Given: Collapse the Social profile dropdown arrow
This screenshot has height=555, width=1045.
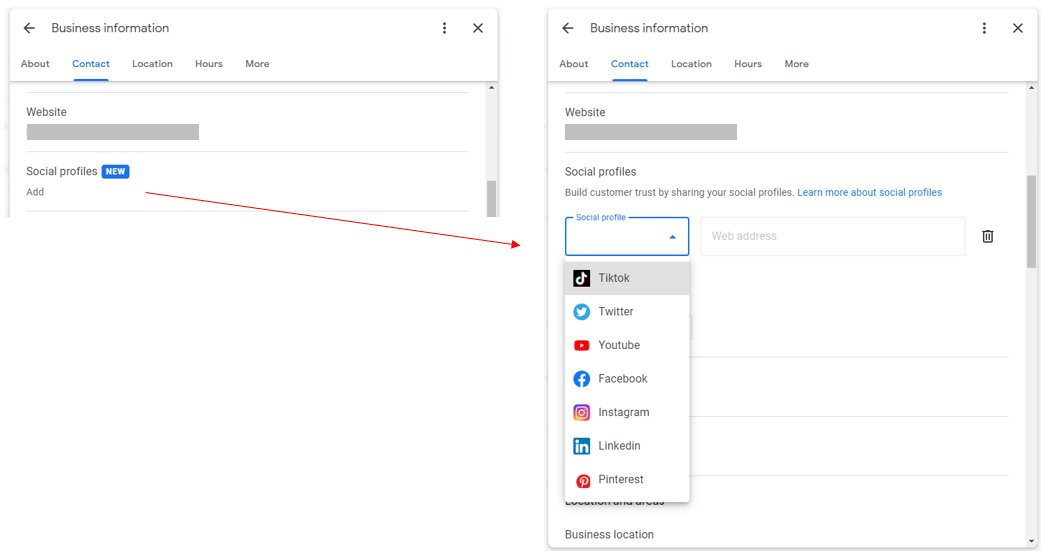Looking at the screenshot, I should click(672, 237).
